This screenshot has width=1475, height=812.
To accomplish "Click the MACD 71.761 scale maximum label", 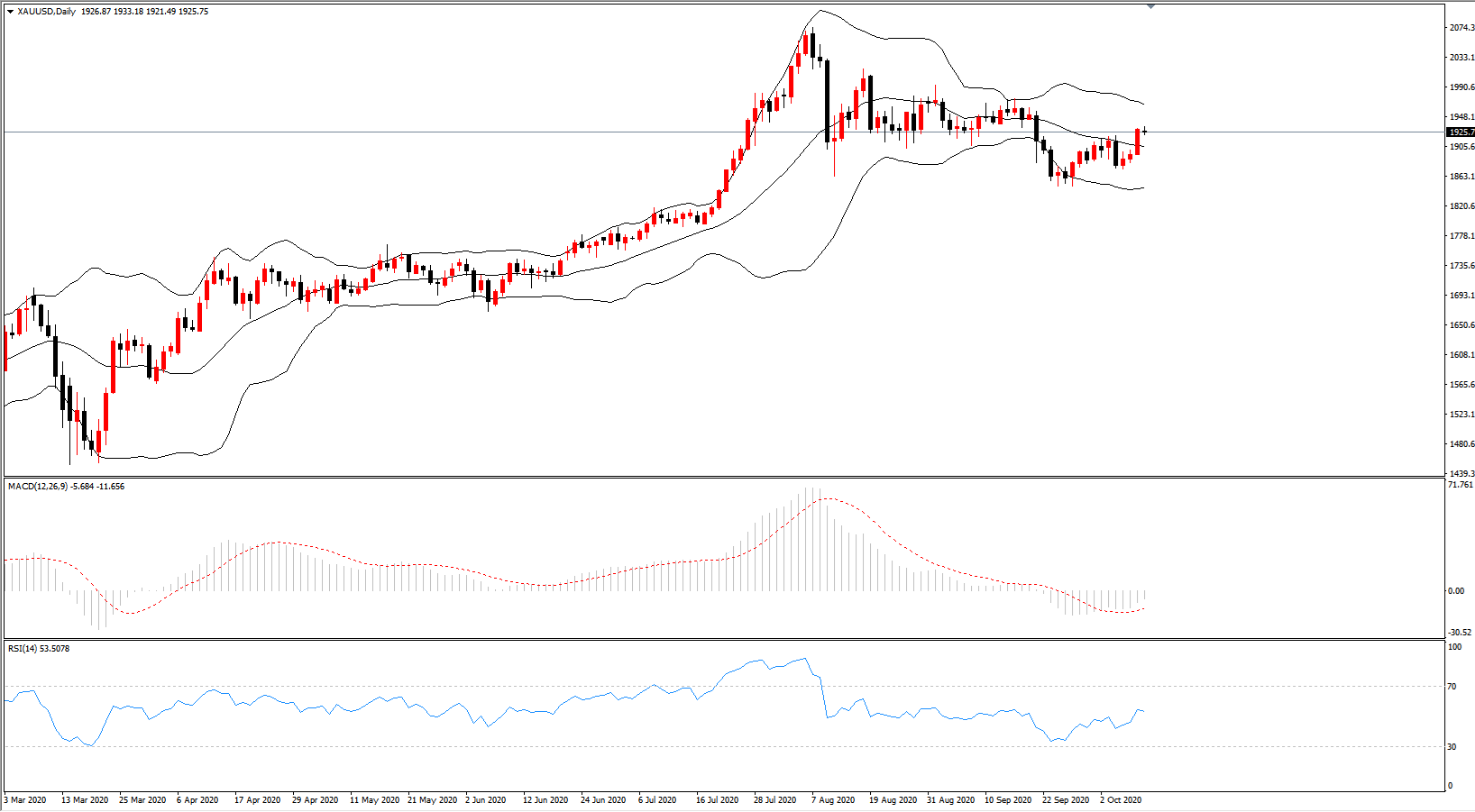I will (x=1460, y=485).
